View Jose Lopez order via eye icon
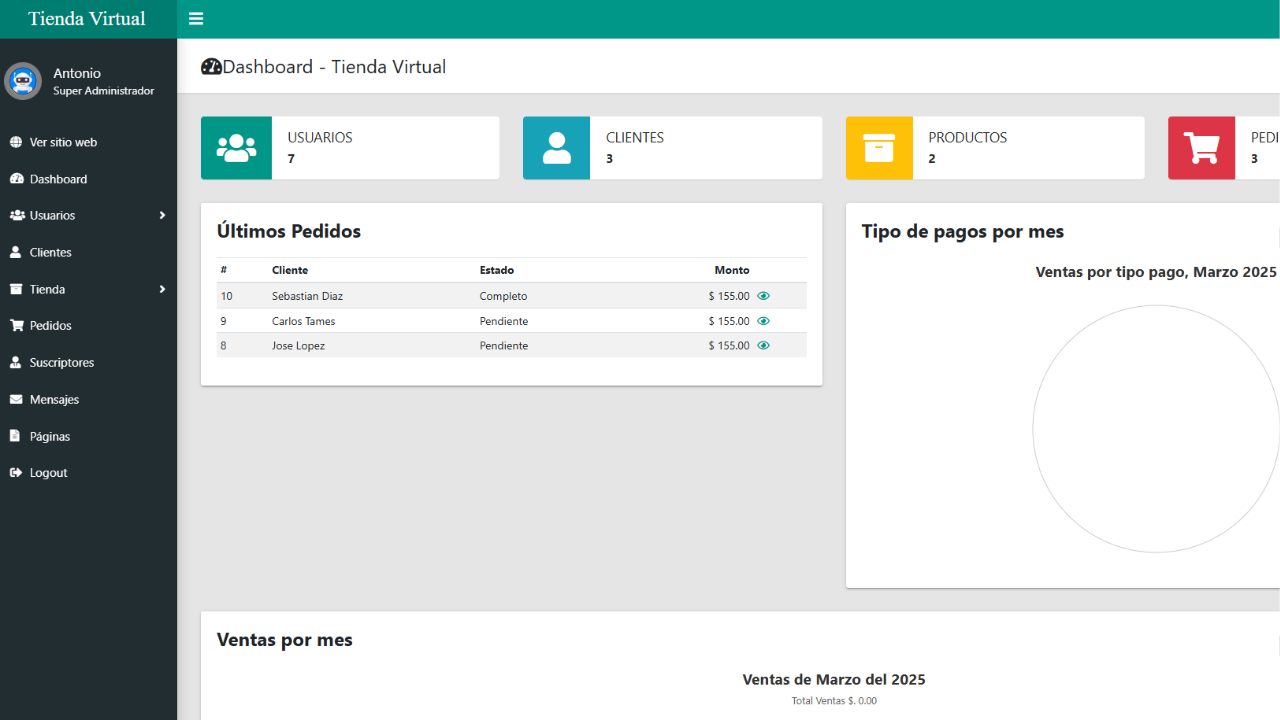This screenshot has height=720, width=1280. [x=763, y=345]
